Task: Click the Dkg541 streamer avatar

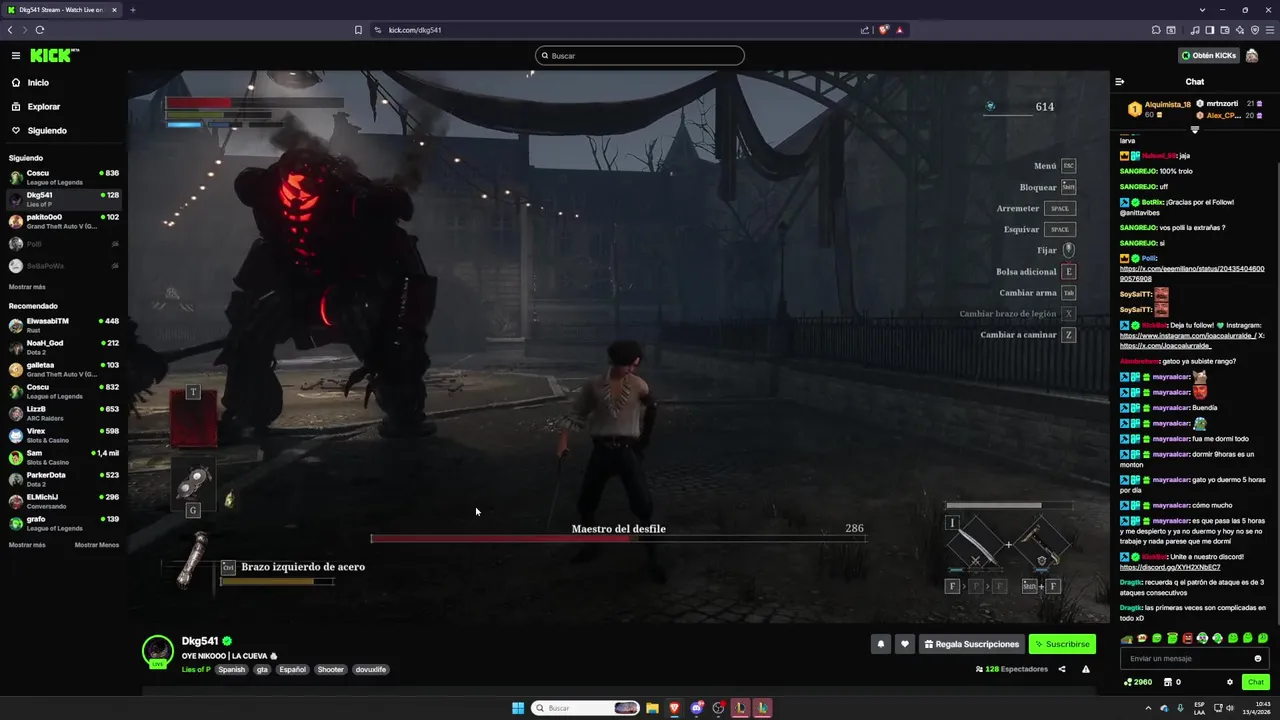Action: [157, 651]
